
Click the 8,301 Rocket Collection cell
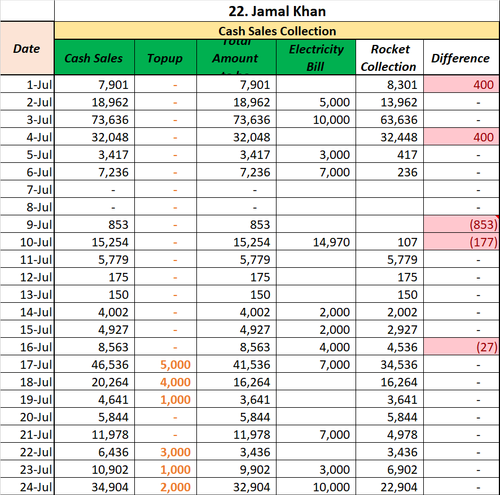coord(389,84)
